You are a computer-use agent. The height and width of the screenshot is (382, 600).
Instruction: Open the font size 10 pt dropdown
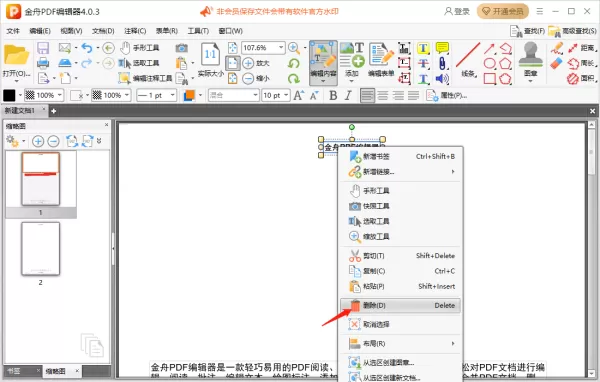coord(286,95)
